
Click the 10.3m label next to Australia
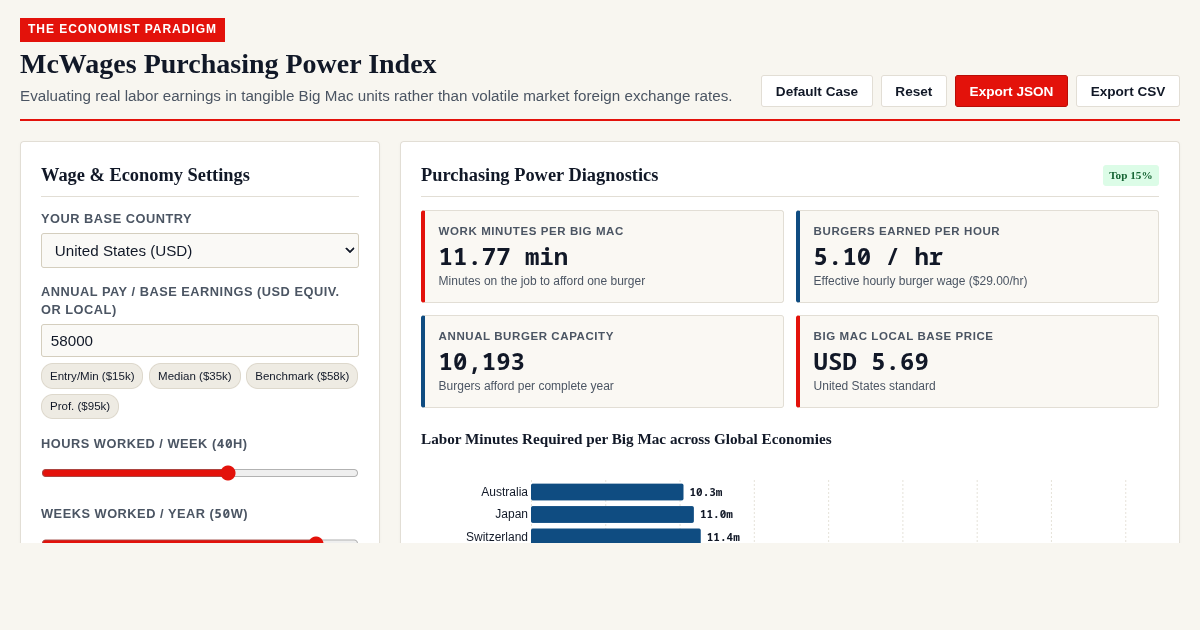706,492
